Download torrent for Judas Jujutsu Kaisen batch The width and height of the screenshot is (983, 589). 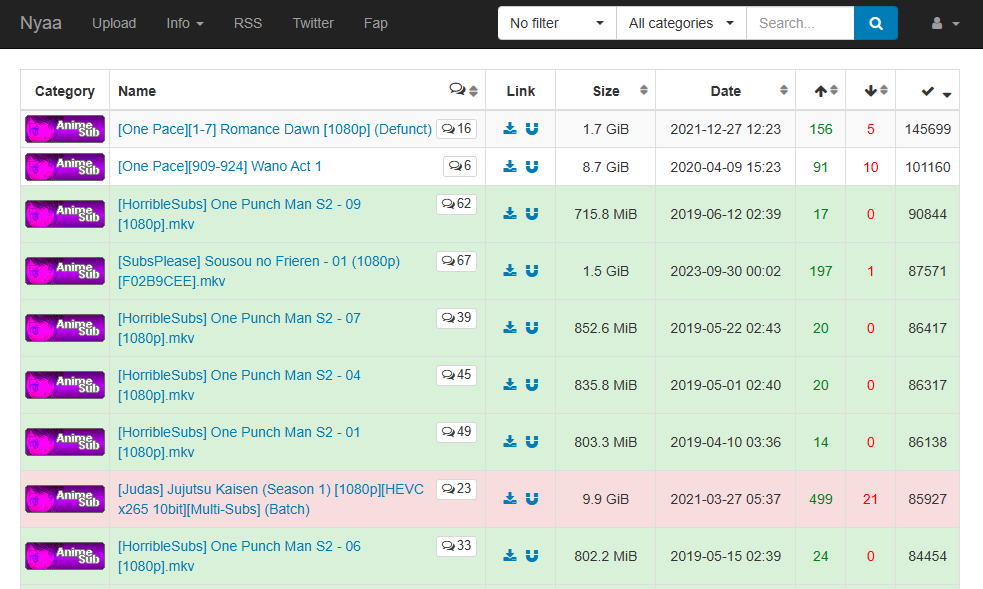tap(510, 499)
